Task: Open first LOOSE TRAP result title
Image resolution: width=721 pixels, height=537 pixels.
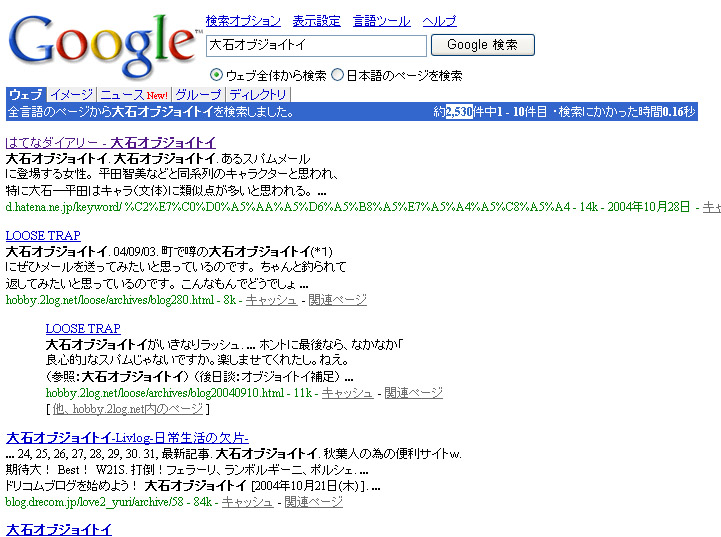Action: coord(43,236)
